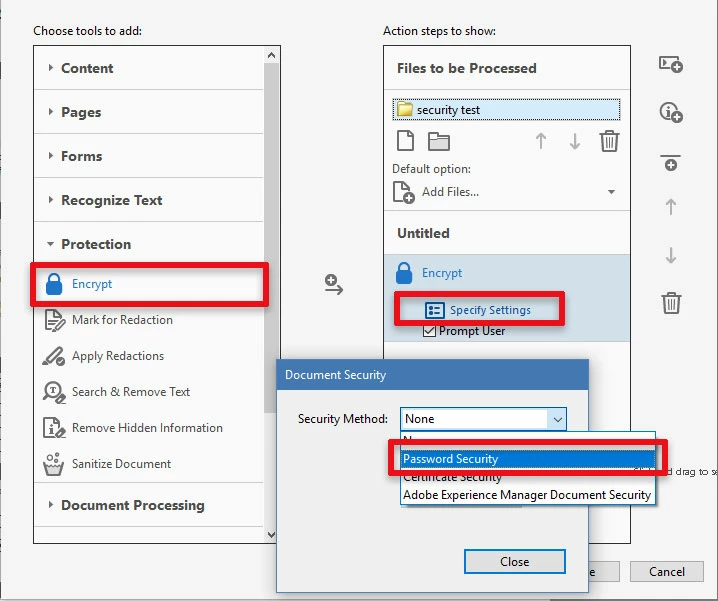This screenshot has width=718, height=601.
Task: Add instruction step with the info-plus icon
Action: tap(671, 112)
